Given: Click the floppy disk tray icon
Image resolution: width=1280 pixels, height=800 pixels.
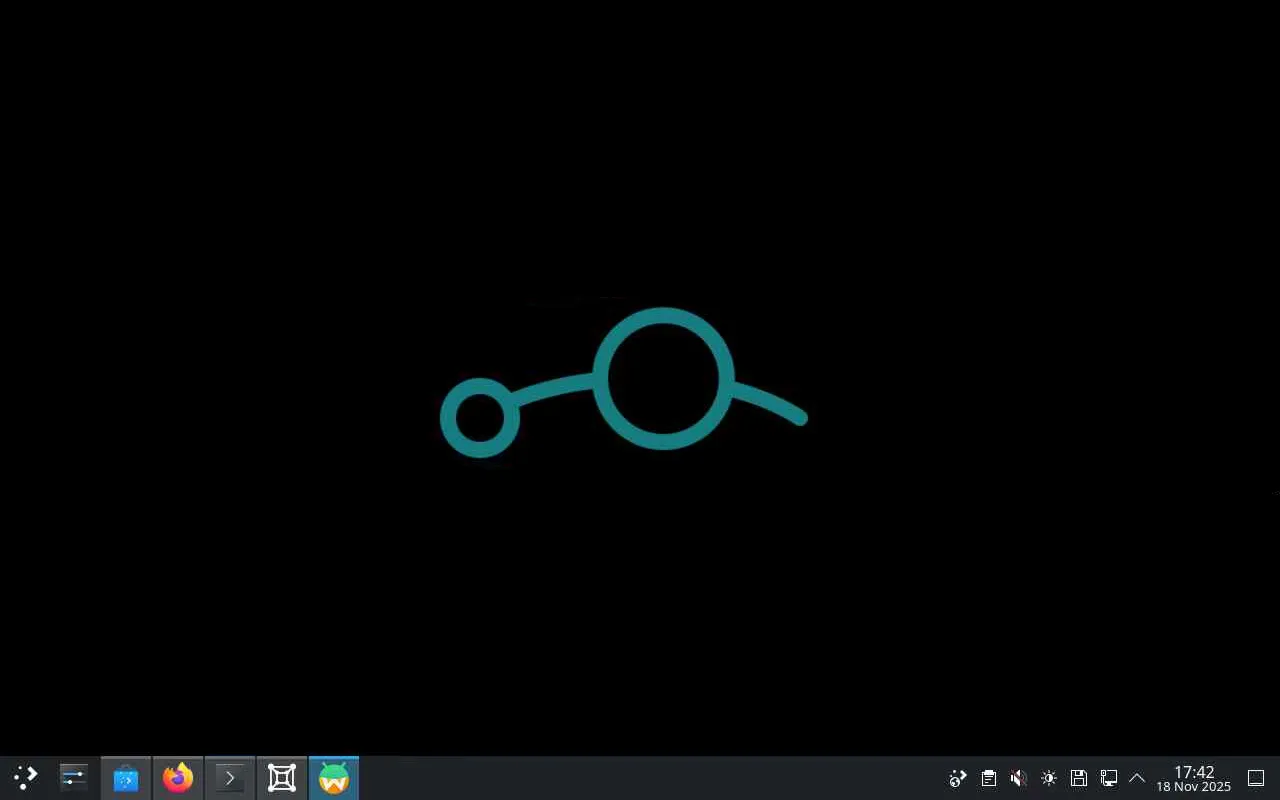Looking at the screenshot, I should [x=1078, y=778].
